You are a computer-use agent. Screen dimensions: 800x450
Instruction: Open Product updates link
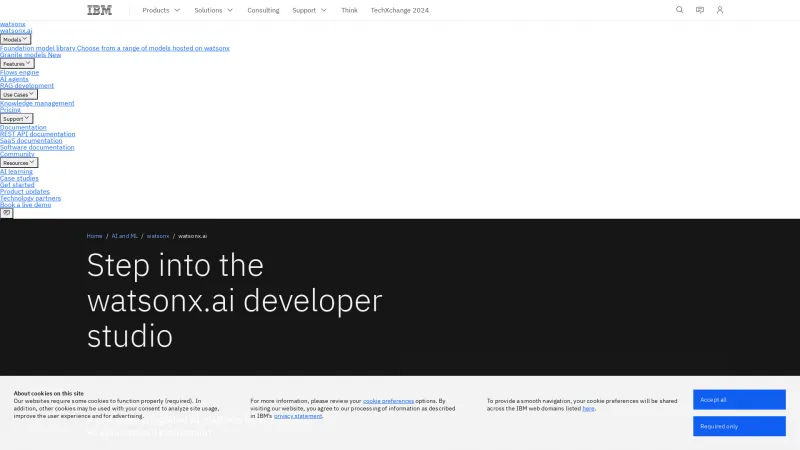[25, 191]
